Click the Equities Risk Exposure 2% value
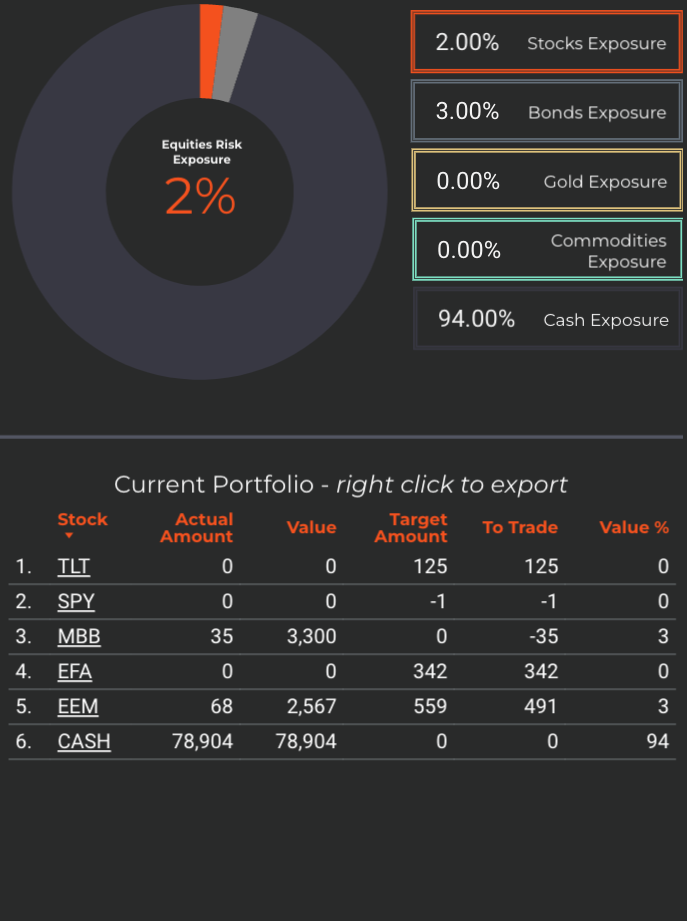This screenshot has height=921, width=687. click(200, 196)
